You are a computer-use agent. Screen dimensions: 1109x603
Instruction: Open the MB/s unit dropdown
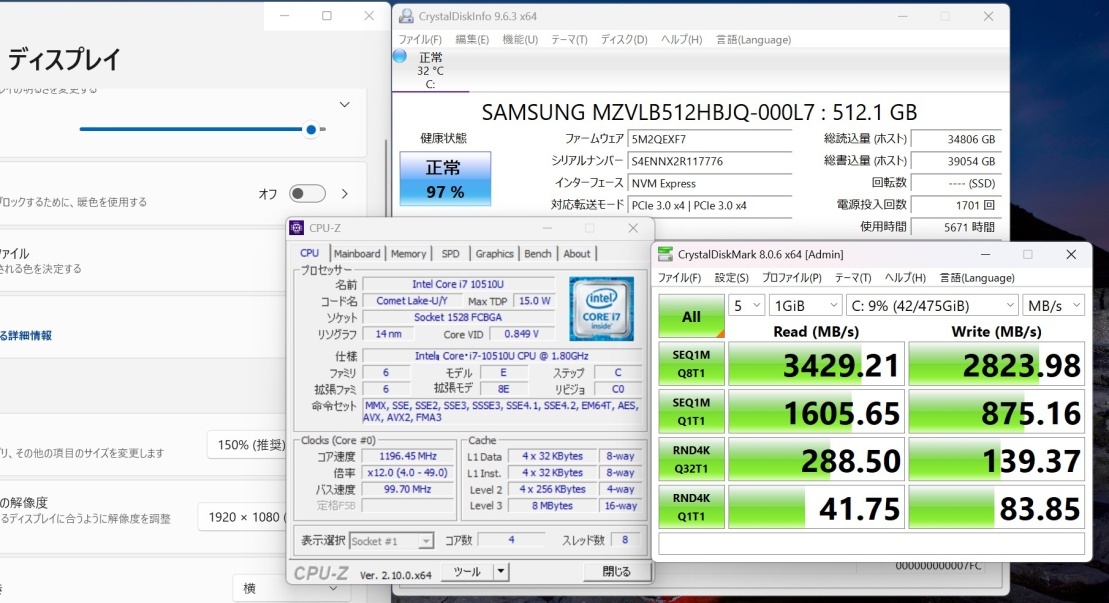click(1053, 305)
